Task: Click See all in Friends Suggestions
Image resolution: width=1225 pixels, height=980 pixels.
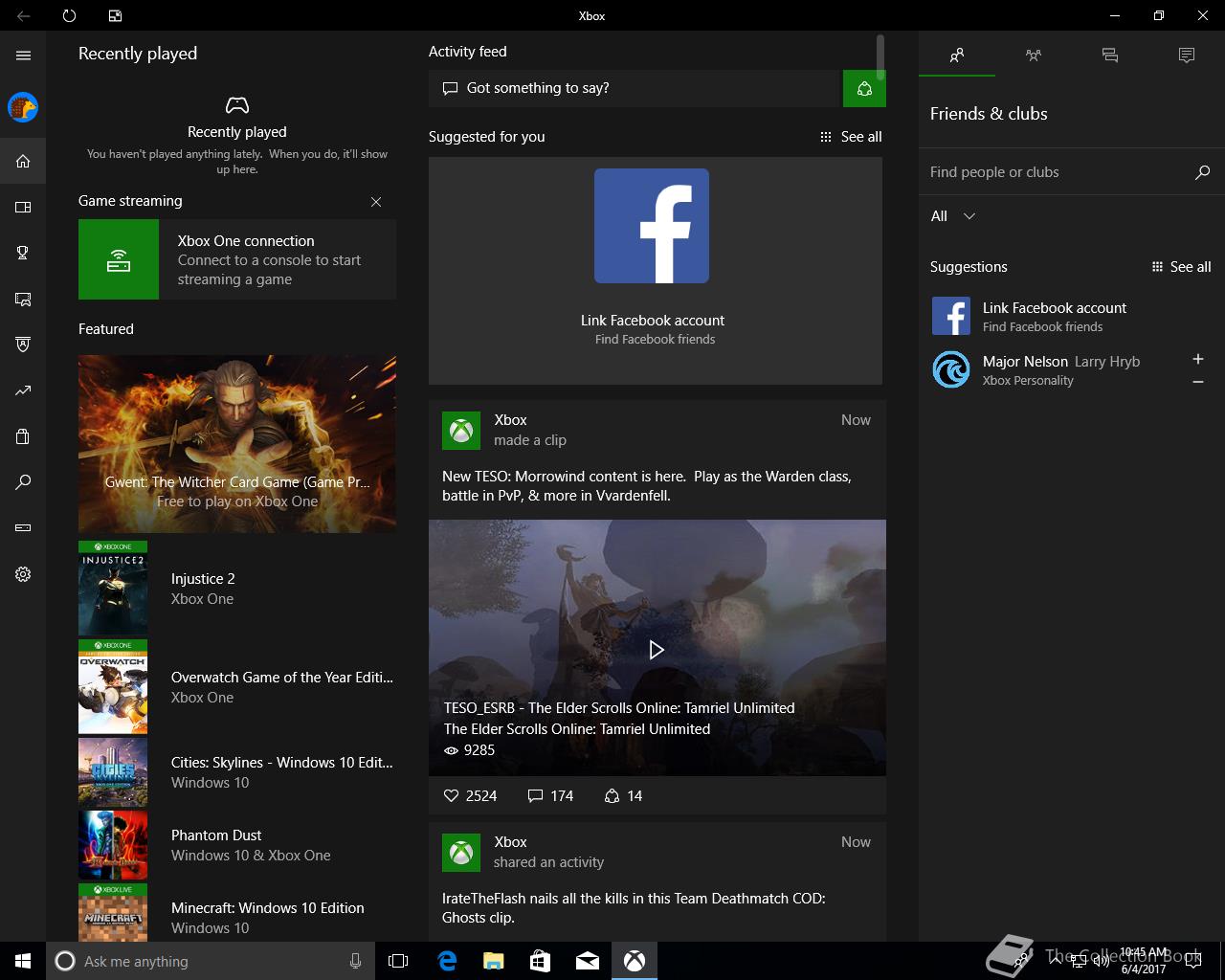Action: 1181,267
